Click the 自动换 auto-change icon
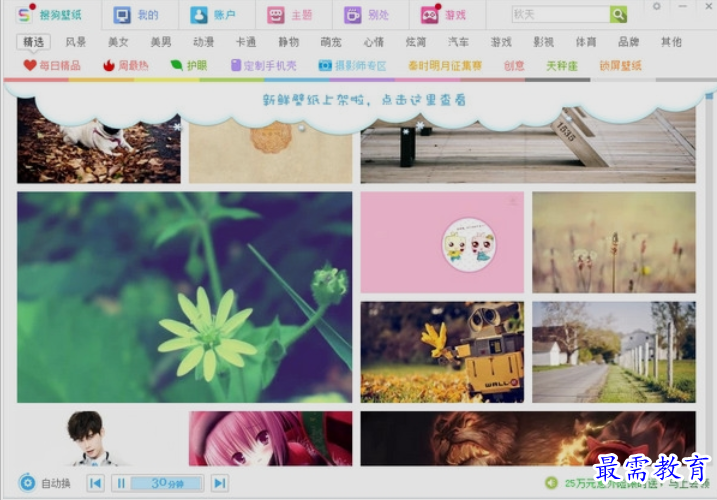The image size is (717, 500). [27, 483]
